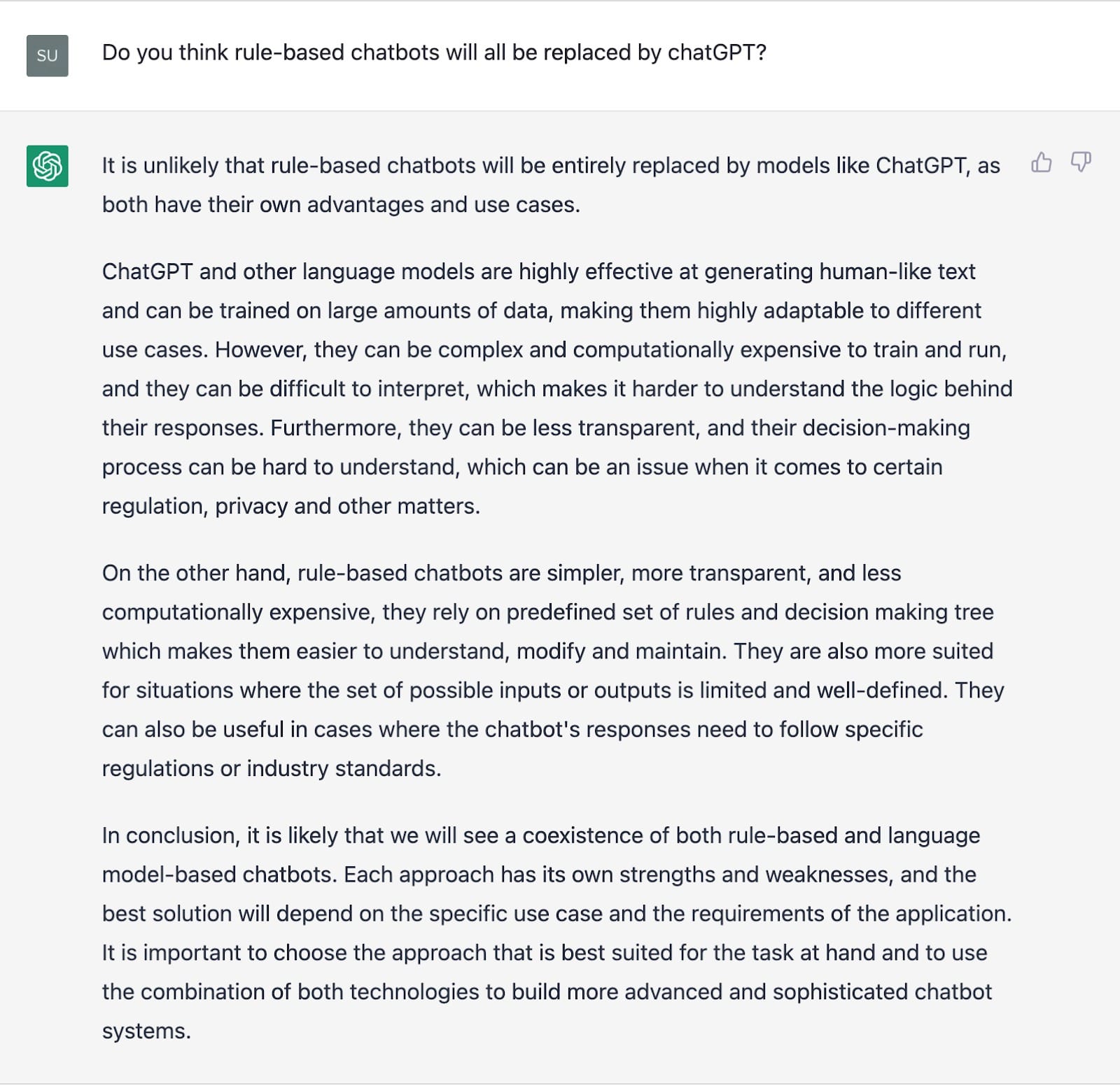This screenshot has width=1120, height=1086.
Task: Click the thumbs-down feedback icon
Action: click(x=1081, y=162)
